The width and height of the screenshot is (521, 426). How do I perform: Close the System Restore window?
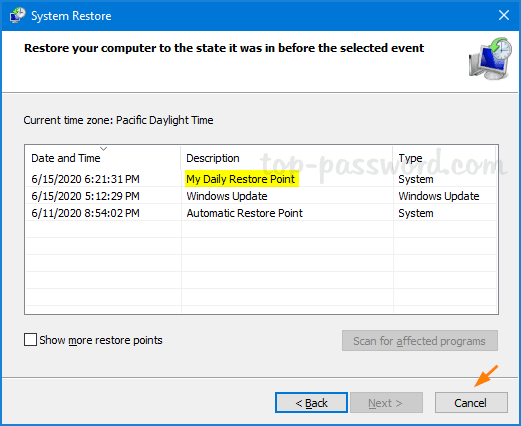(x=504, y=15)
